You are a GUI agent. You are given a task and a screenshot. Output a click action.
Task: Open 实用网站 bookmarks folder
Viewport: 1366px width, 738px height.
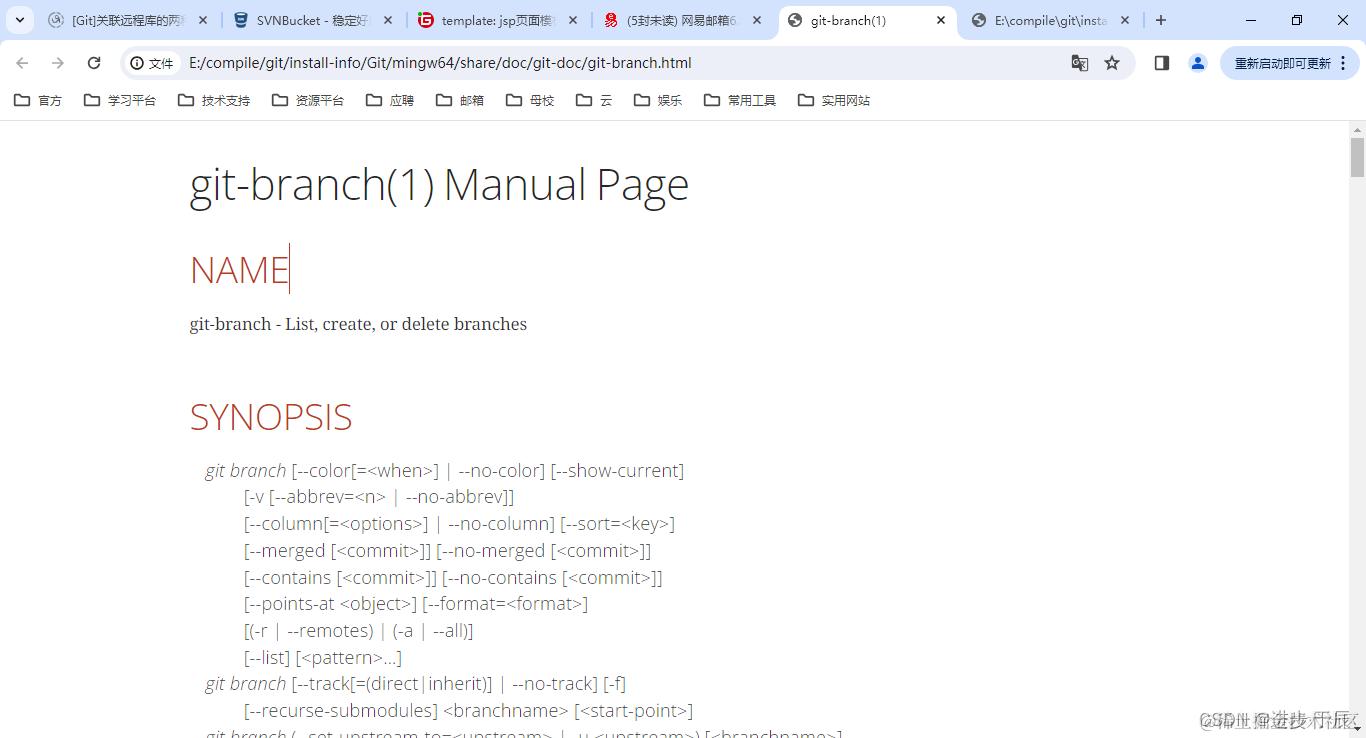[x=834, y=100]
